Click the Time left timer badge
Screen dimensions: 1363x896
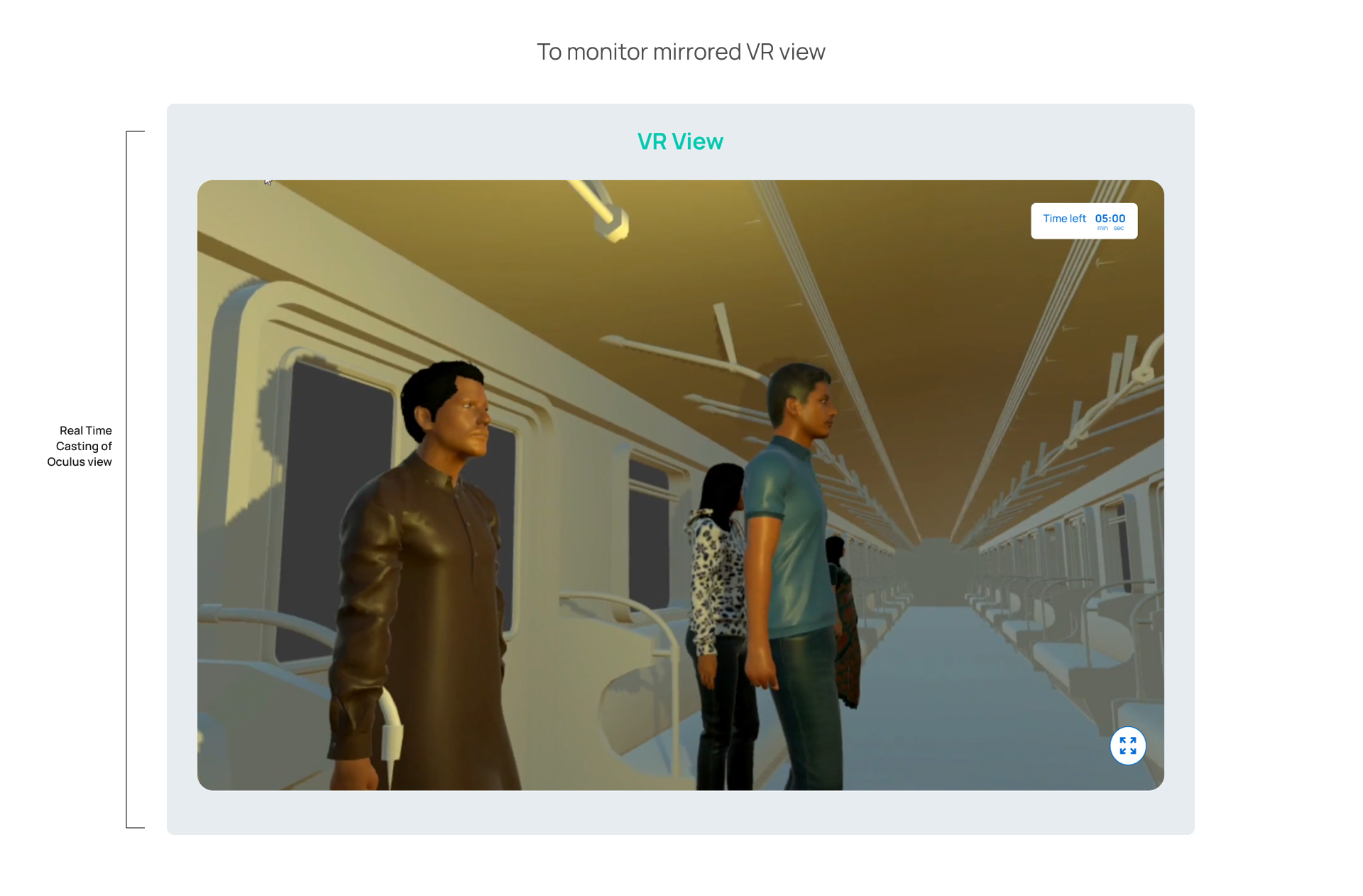(x=1083, y=221)
